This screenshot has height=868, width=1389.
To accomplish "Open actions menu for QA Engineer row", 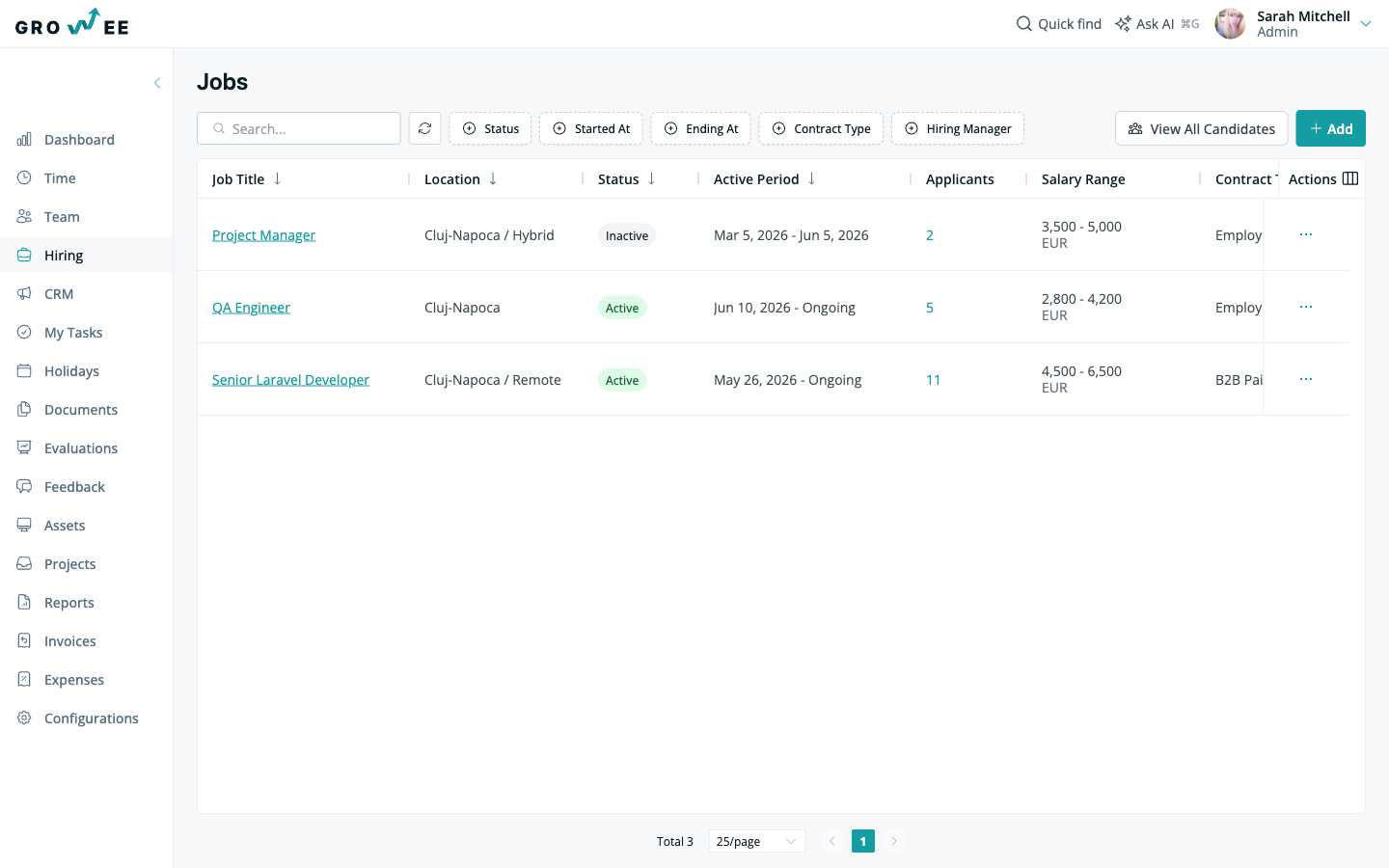I will pyautogui.click(x=1306, y=307).
